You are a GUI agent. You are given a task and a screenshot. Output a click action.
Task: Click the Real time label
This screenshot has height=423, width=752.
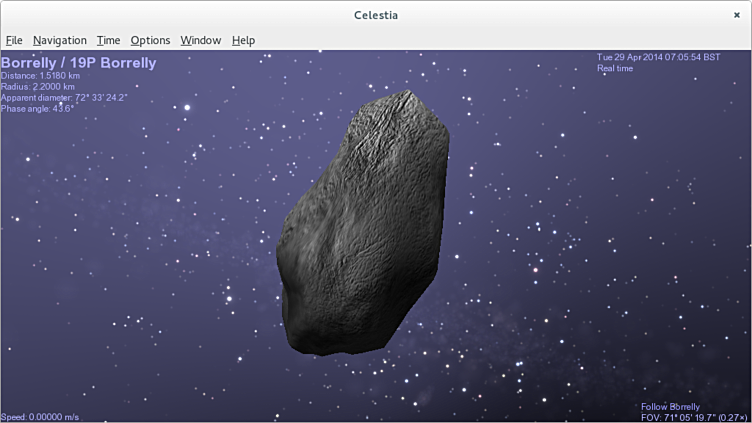tap(615, 68)
